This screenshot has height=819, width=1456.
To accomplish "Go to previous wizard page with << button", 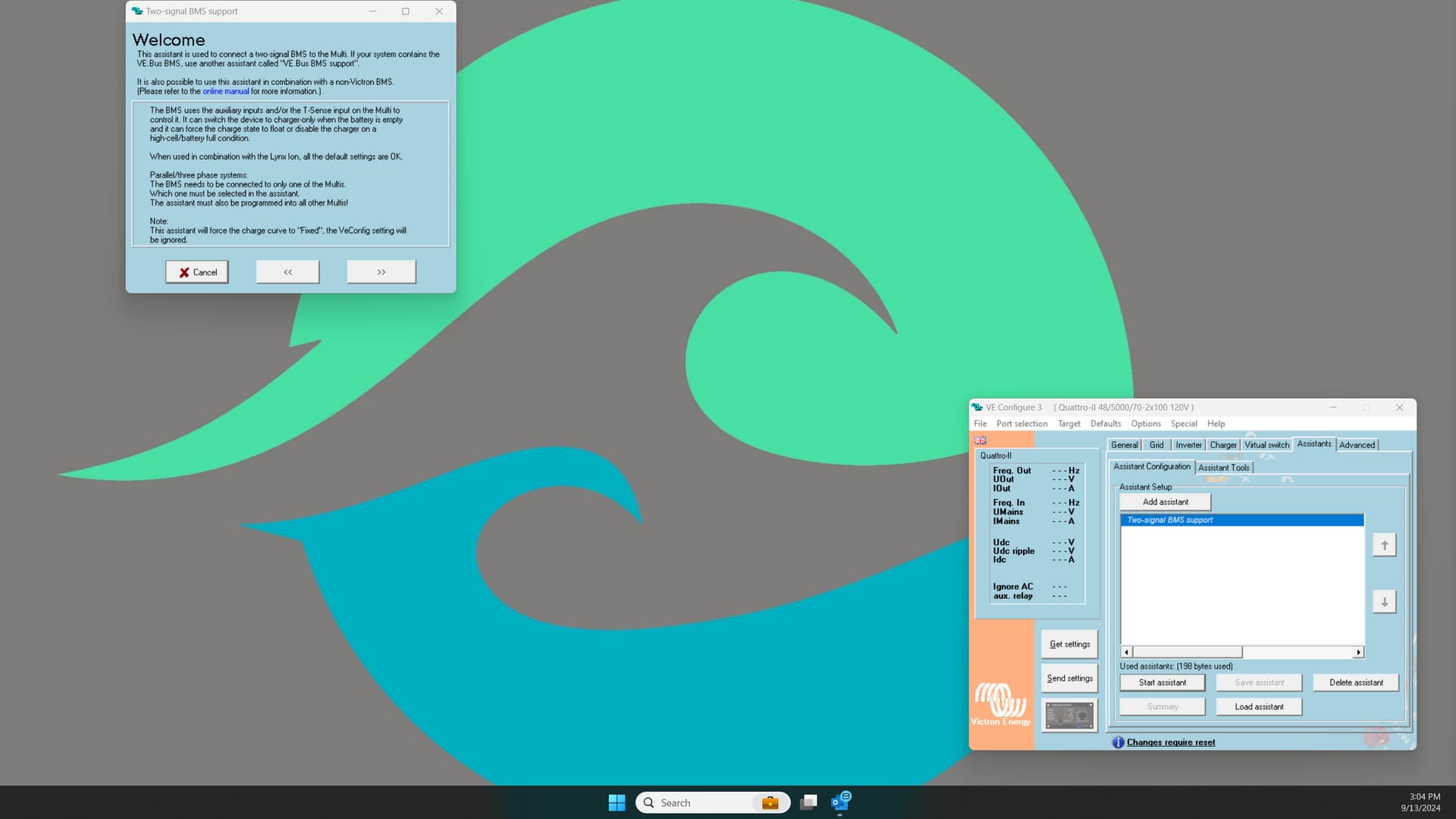I will click(x=287, y=272).
